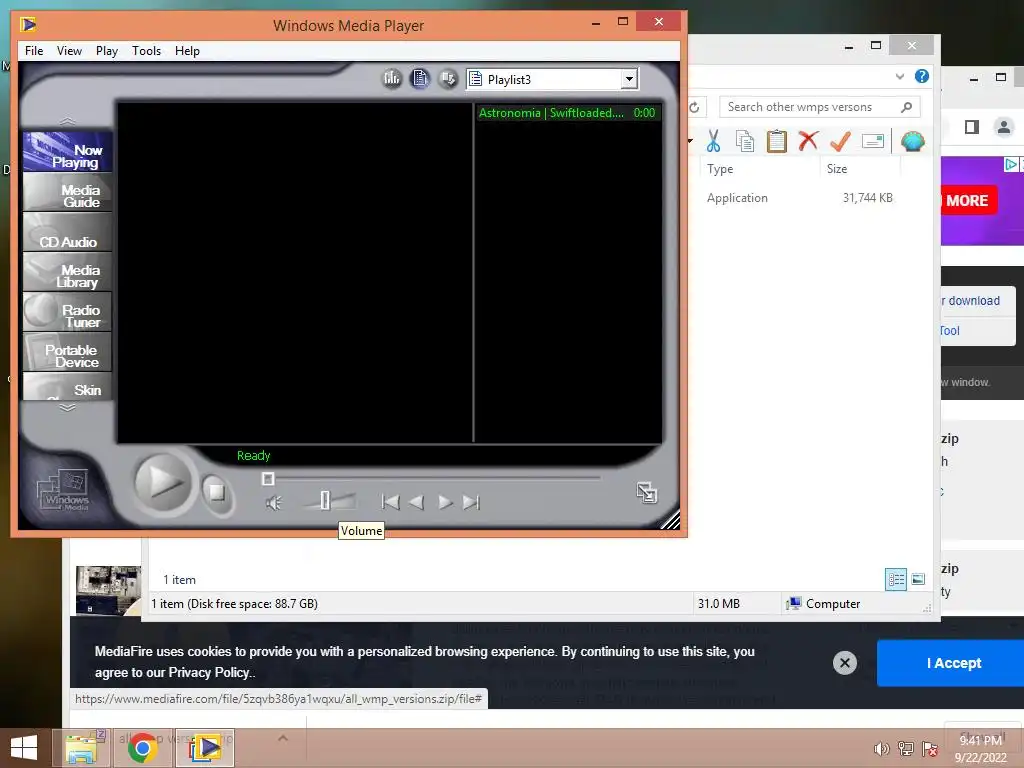Open the Now Playing tab

[x=68, y=152]
